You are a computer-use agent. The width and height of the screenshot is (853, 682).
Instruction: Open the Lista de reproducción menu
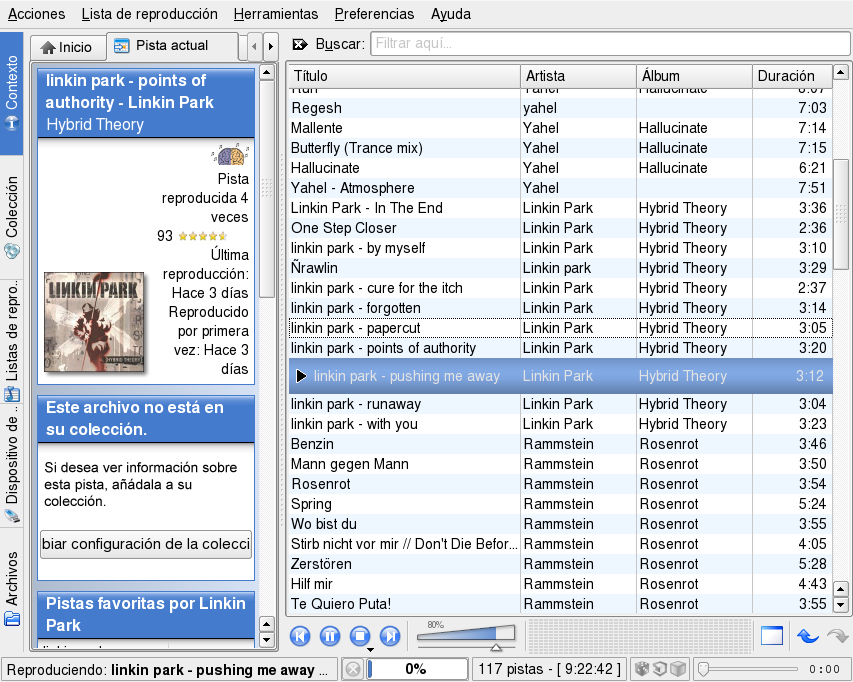coord(150,14)
